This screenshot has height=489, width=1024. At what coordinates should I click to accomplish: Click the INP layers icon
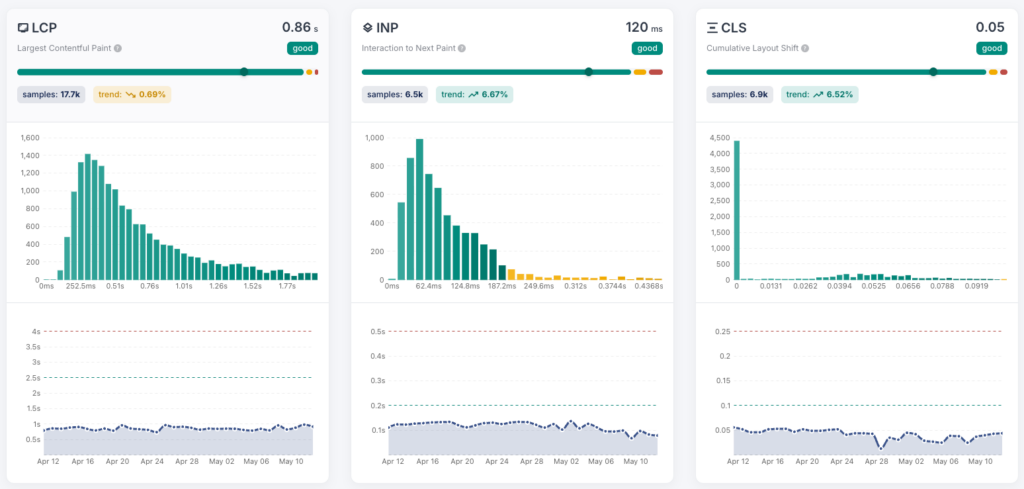(x=368, y=27)
